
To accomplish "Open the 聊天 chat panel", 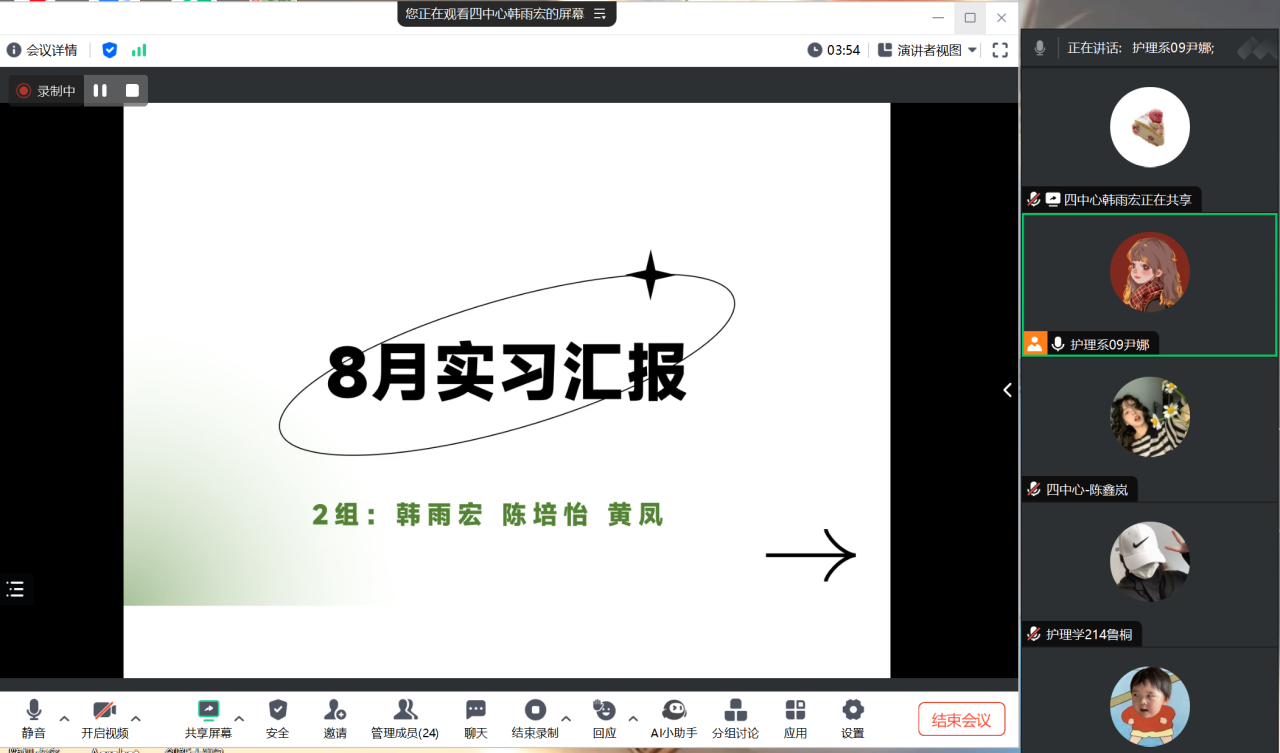I will click(x=476, y=711).
